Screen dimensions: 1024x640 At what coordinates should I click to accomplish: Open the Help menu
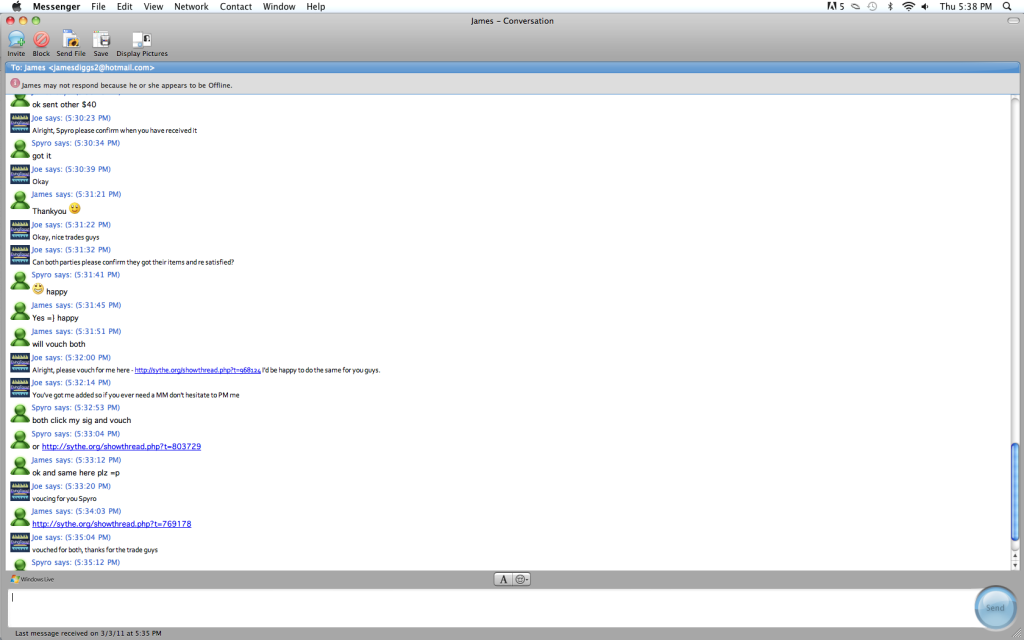(315, 7)
